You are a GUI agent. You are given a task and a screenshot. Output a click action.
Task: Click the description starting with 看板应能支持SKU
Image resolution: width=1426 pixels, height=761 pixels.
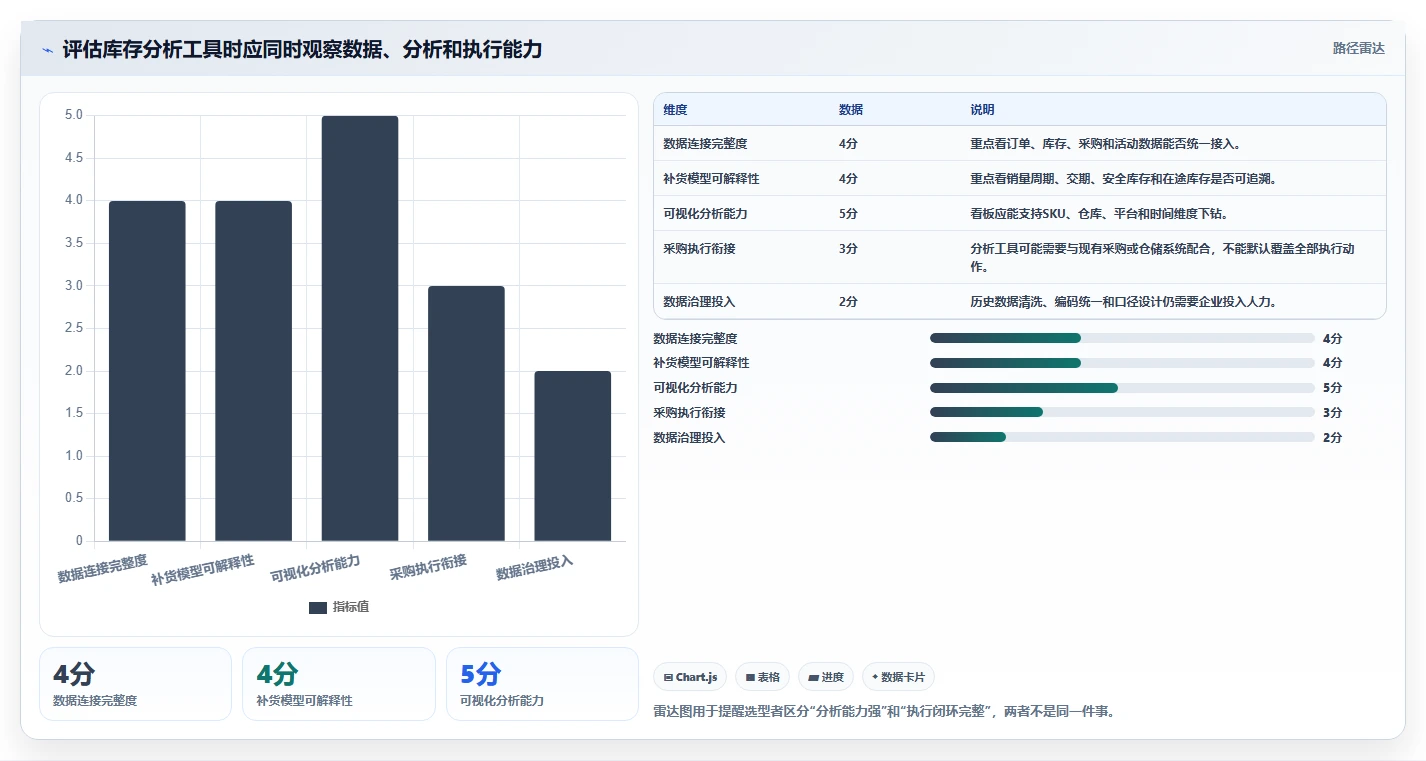1100,213
